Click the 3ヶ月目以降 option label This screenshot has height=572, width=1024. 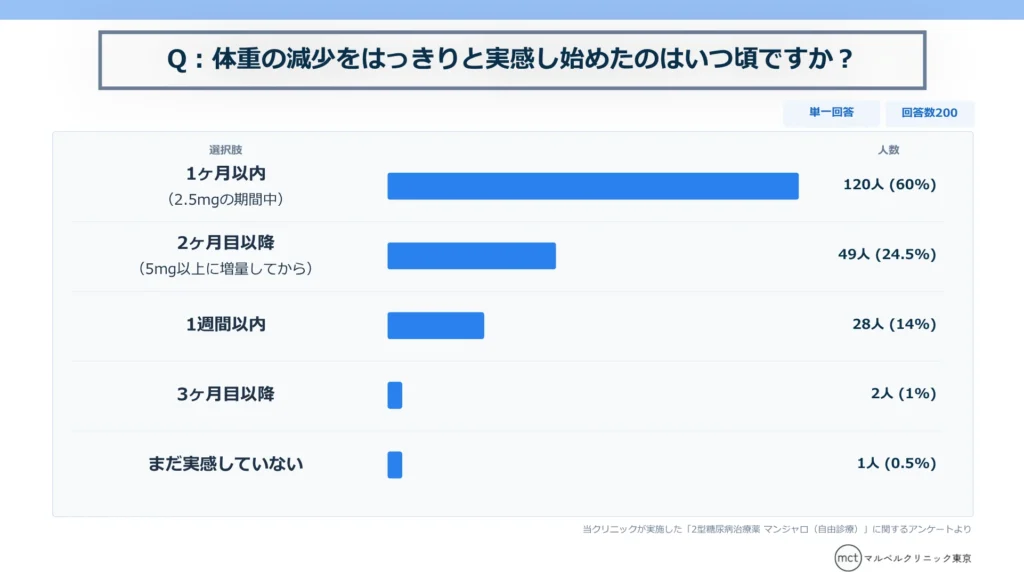point(226,394)
